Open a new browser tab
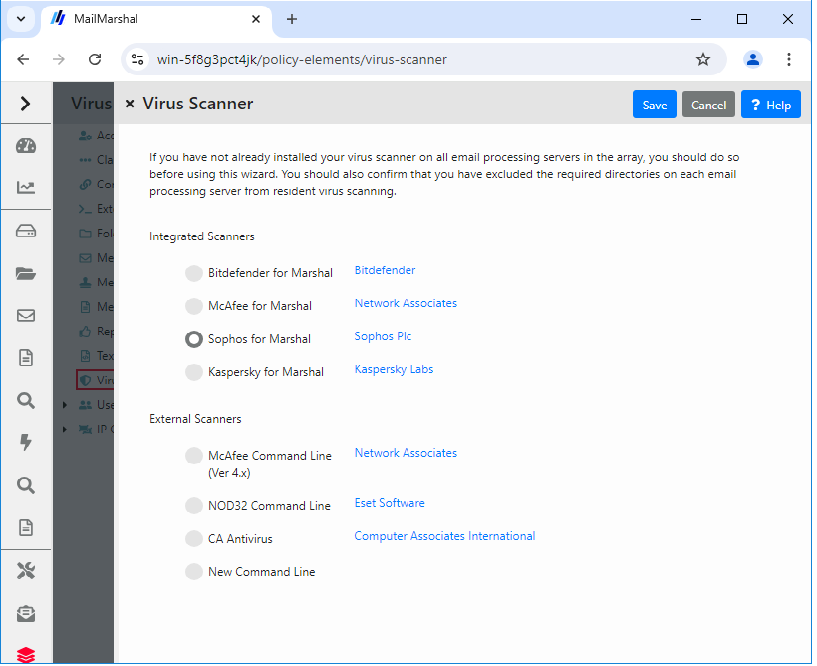 [x=292, y=19]
